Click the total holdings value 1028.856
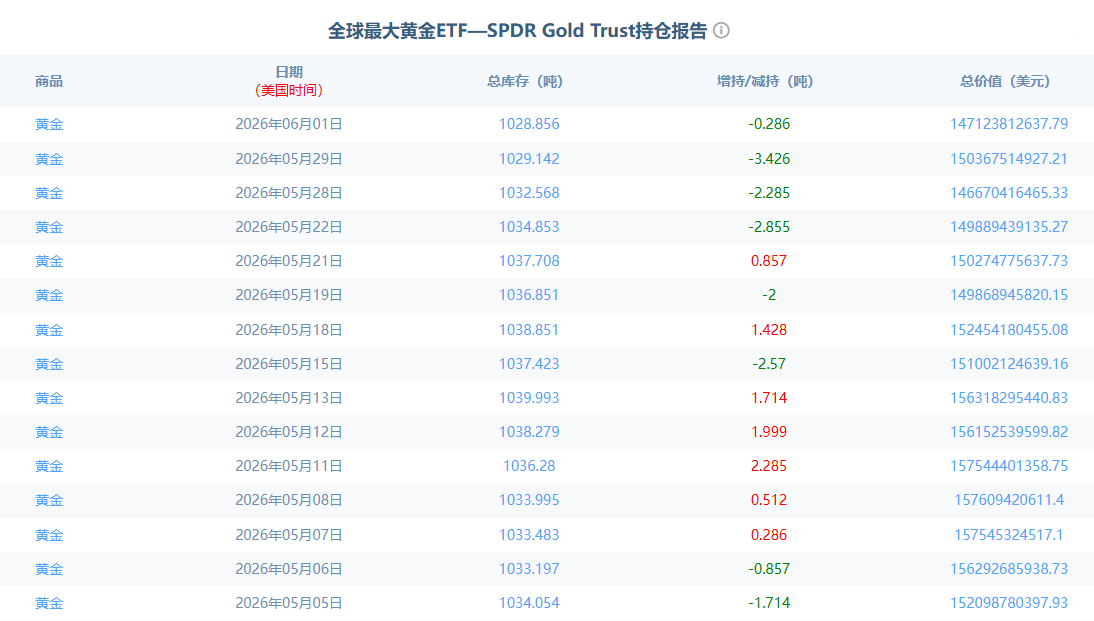The width and height of the screenshot is (1094, 621). pyautogui.click(x=529, y=124)
